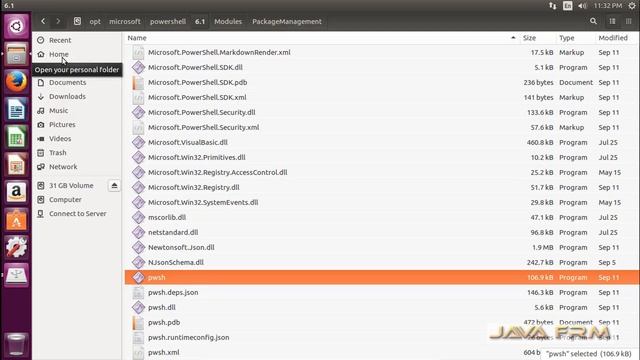Click the PackageManagement path segment

tap(287, 22)
